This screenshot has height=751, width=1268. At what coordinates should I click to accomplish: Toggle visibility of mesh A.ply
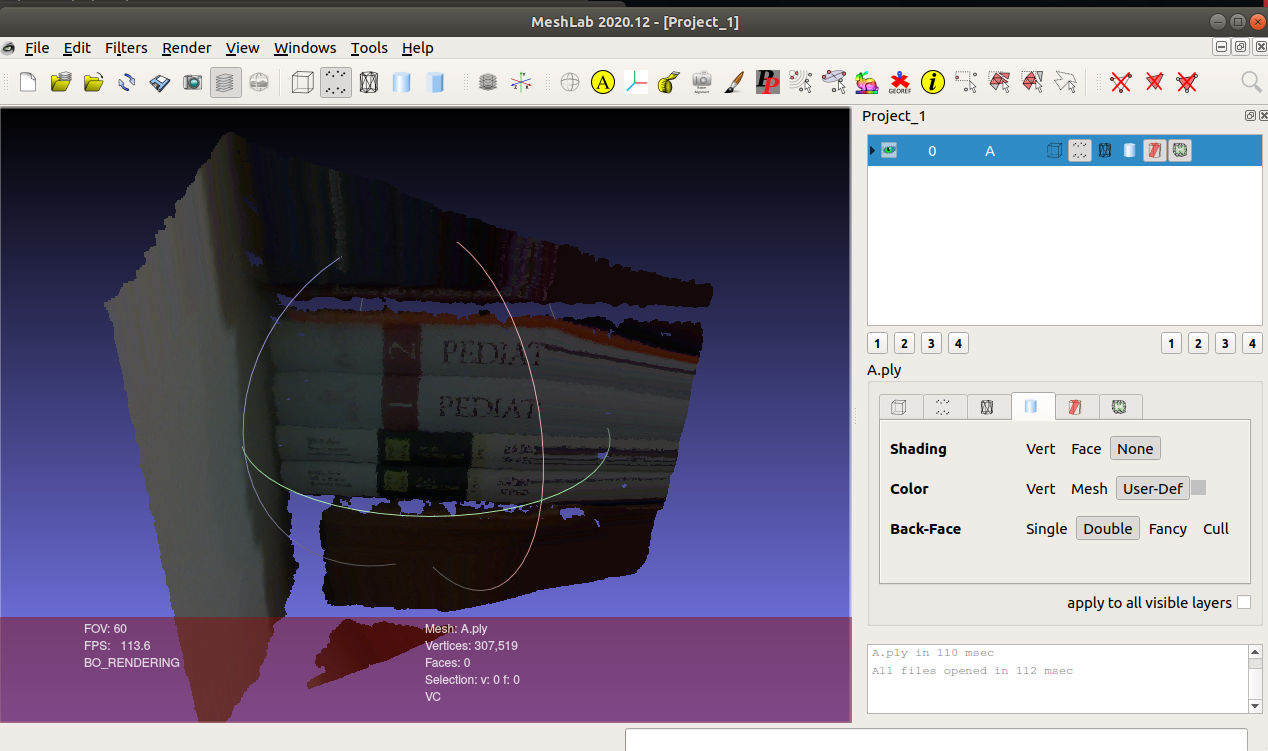pyautogui.click(x=889, y=150)
